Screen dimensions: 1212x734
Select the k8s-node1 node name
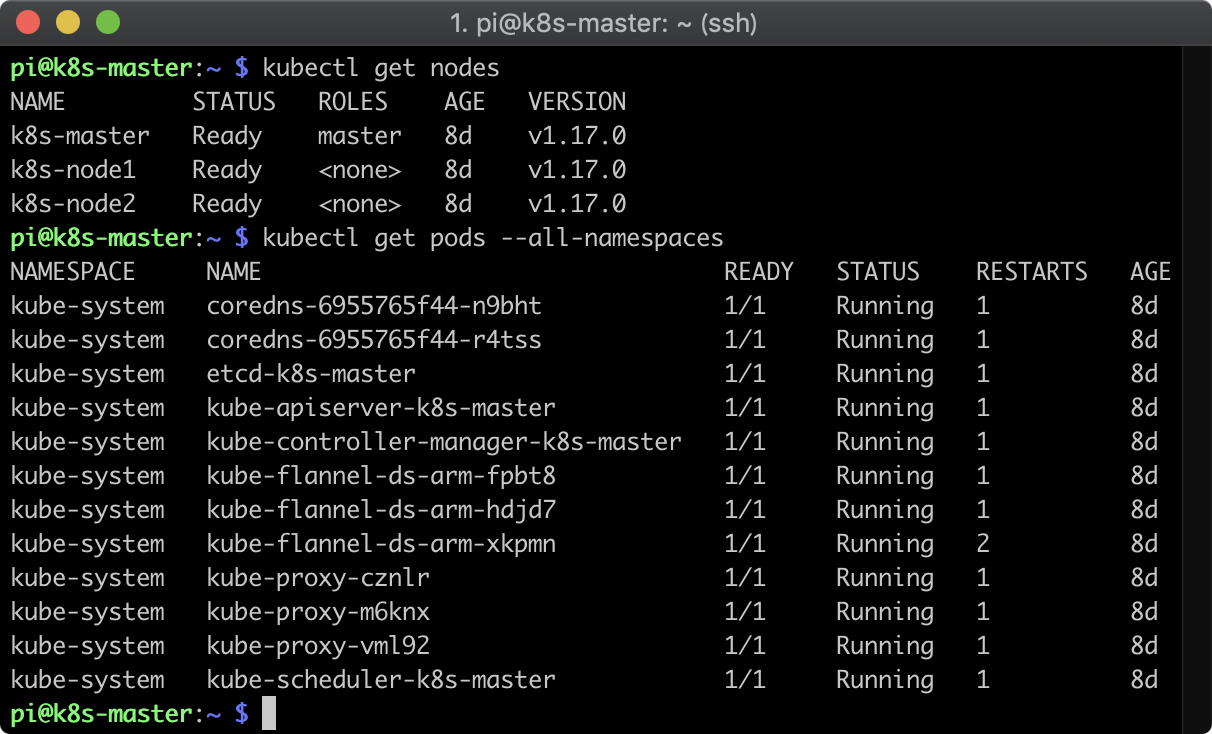pos(73,170)
